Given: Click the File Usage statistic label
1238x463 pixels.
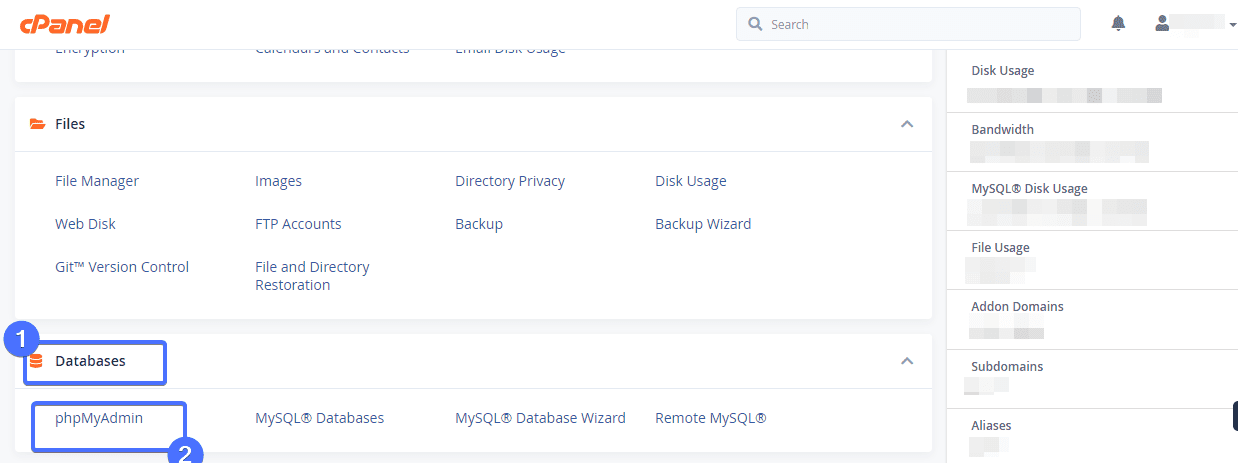Looking at the screenshot, I should click(x=1001, y=248).
